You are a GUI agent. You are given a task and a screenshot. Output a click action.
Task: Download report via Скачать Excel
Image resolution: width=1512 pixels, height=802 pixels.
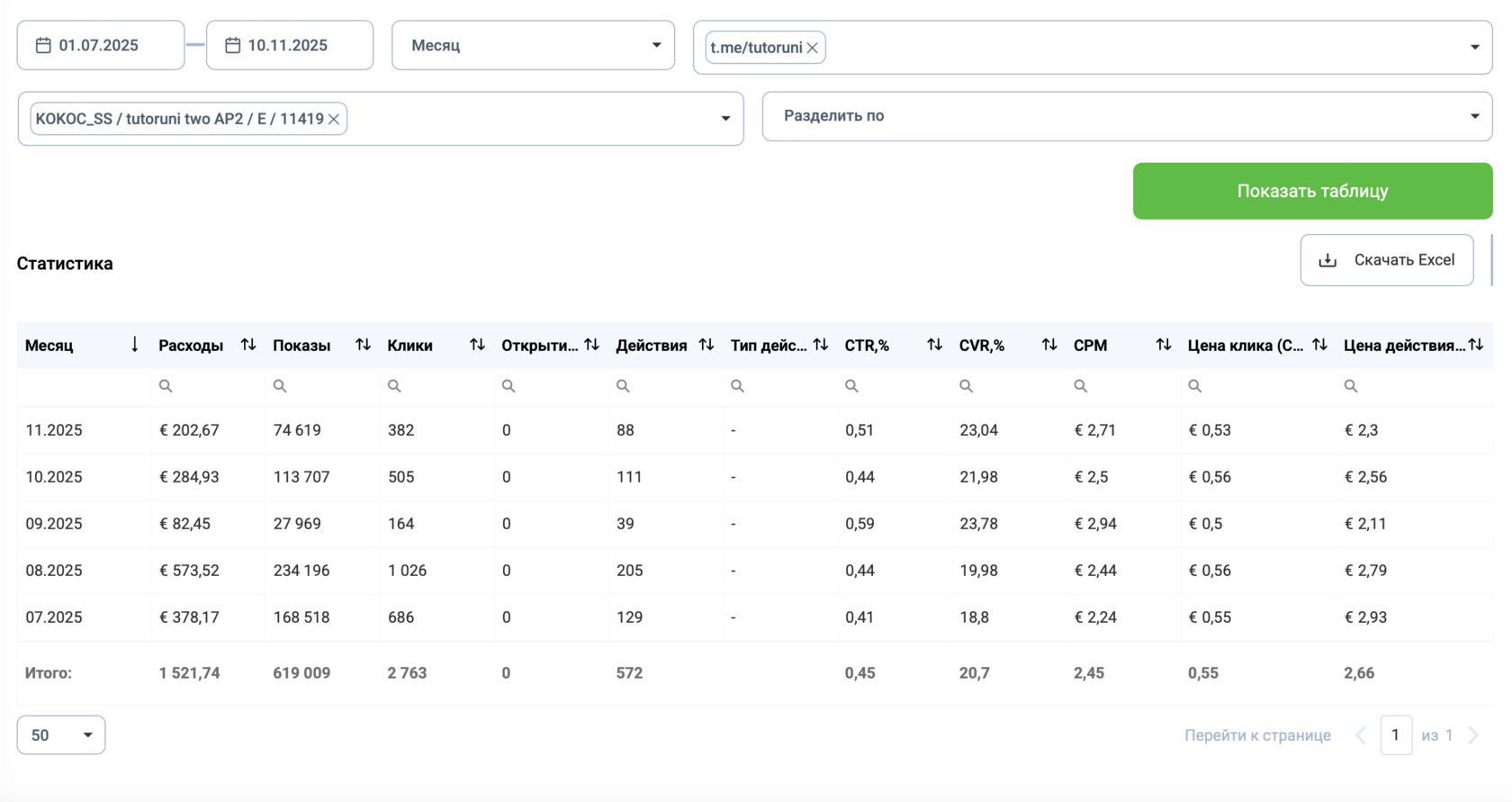click(x=1387, y=260)
